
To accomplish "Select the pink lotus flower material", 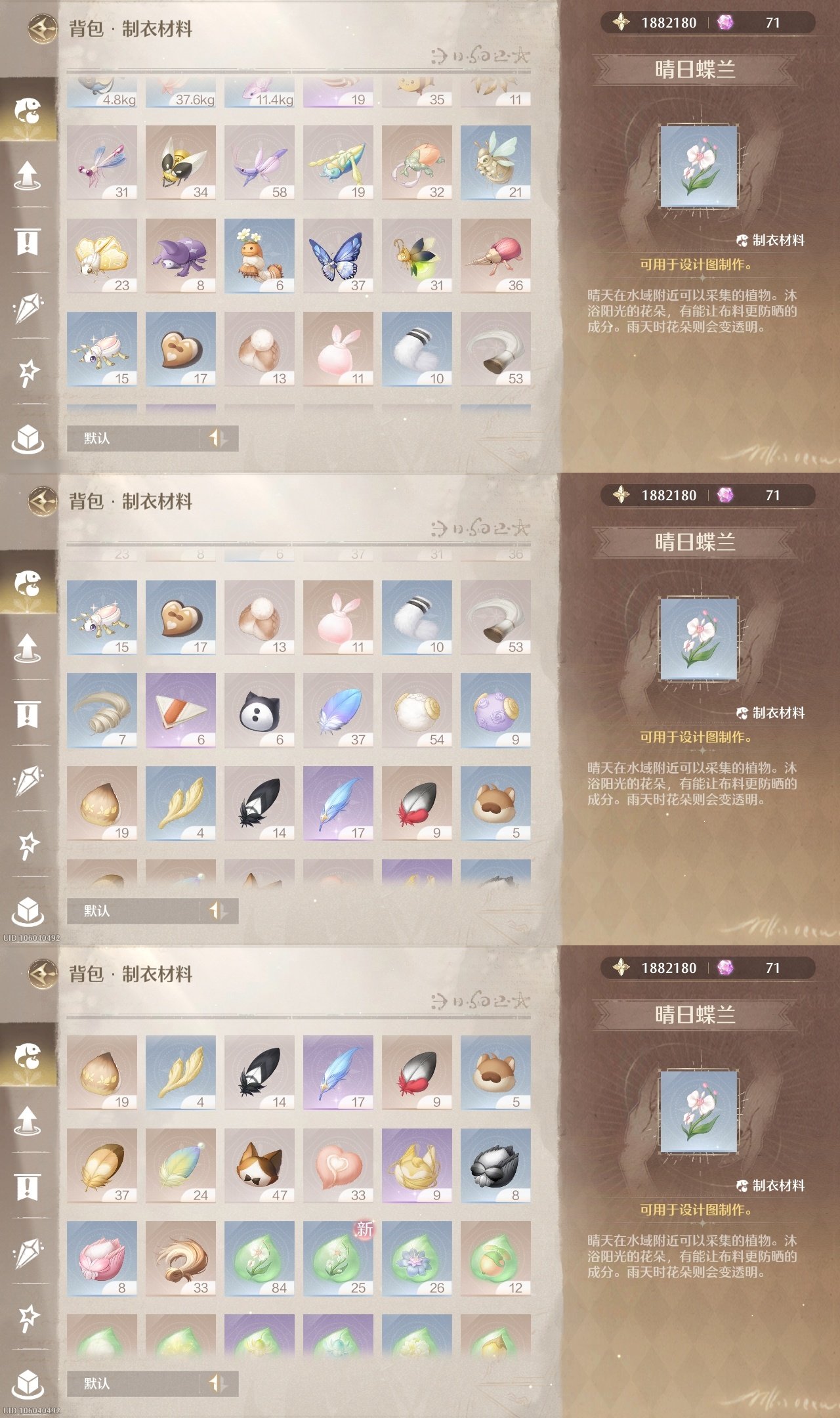I will pyautogui.click(x=102, y=1259).
